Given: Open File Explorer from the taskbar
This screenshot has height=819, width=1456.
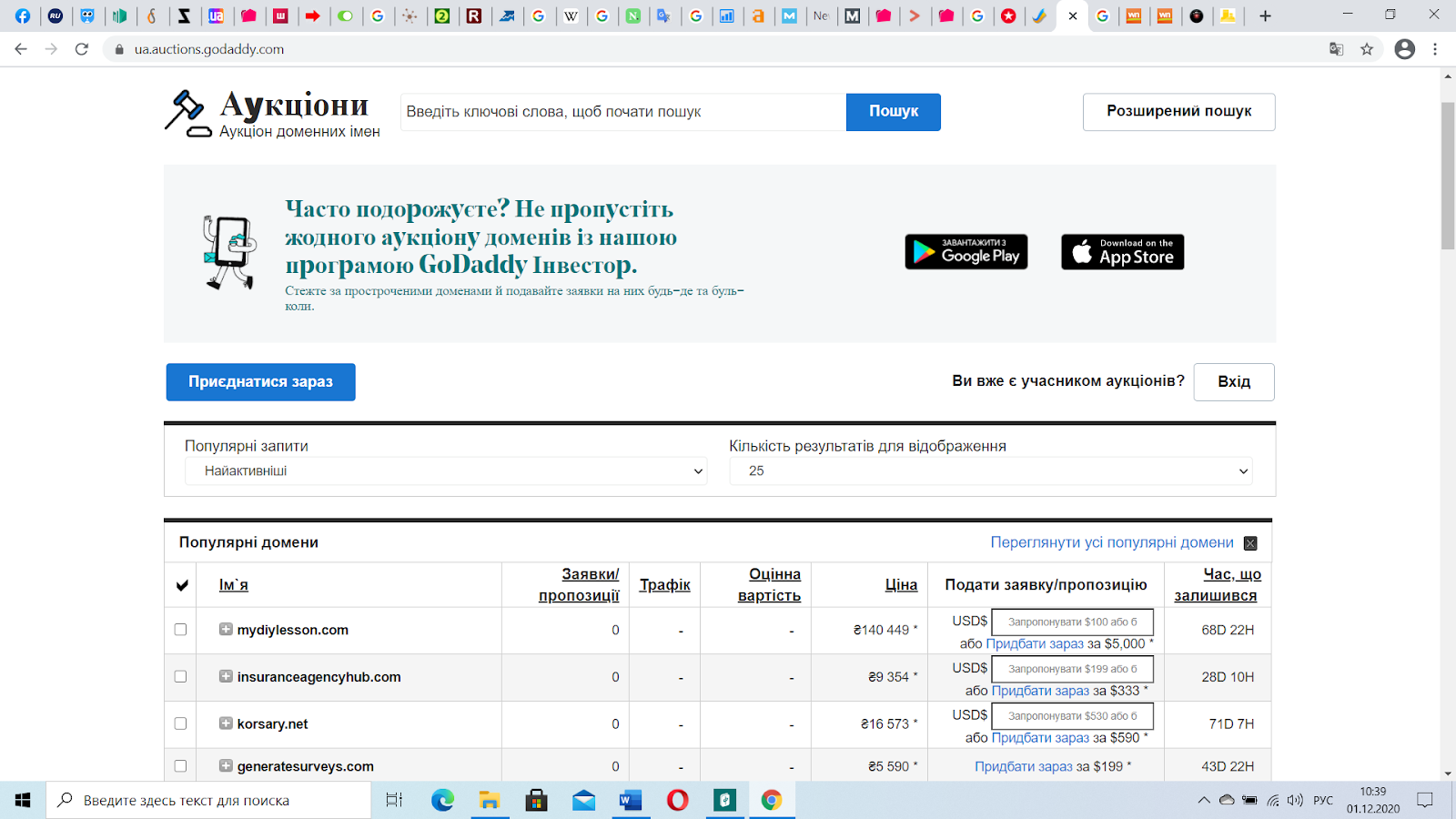Looking at the screenshot, I should pos(490,800).
